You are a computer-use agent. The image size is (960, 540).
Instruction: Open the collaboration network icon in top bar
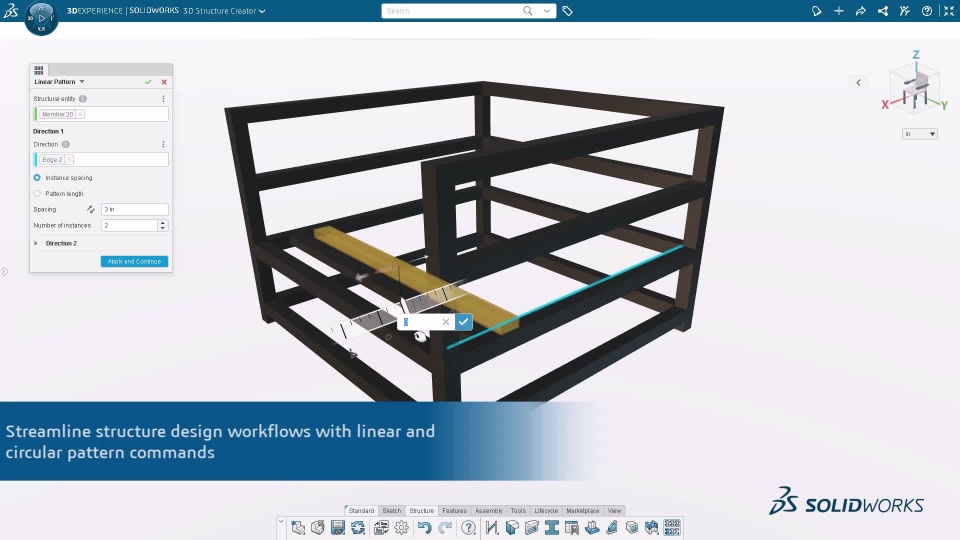[x=883, y=11]
